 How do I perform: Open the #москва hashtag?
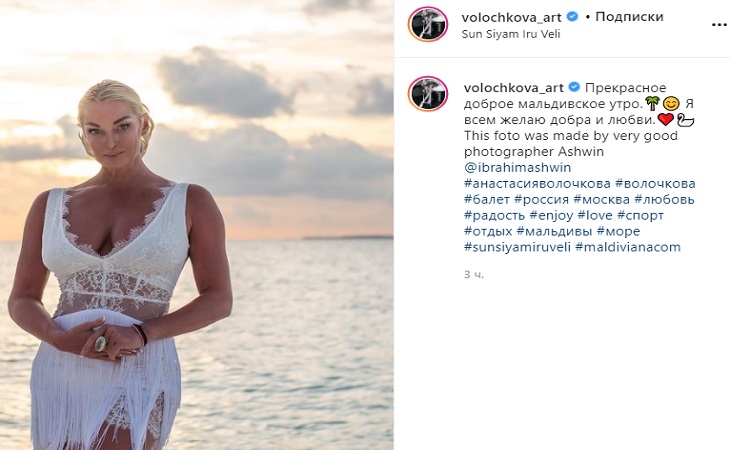click(x=601, y=199)
